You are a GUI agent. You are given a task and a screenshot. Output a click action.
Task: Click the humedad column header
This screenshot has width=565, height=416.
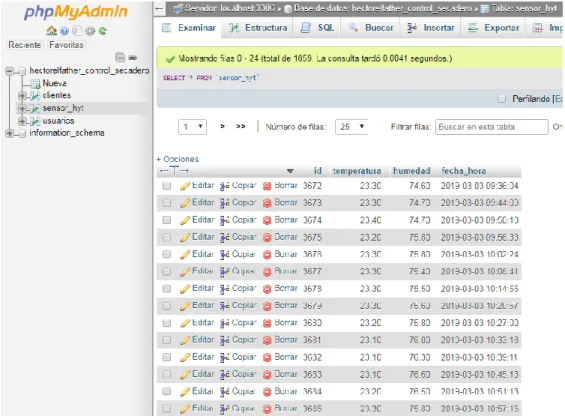click(412, 171)
